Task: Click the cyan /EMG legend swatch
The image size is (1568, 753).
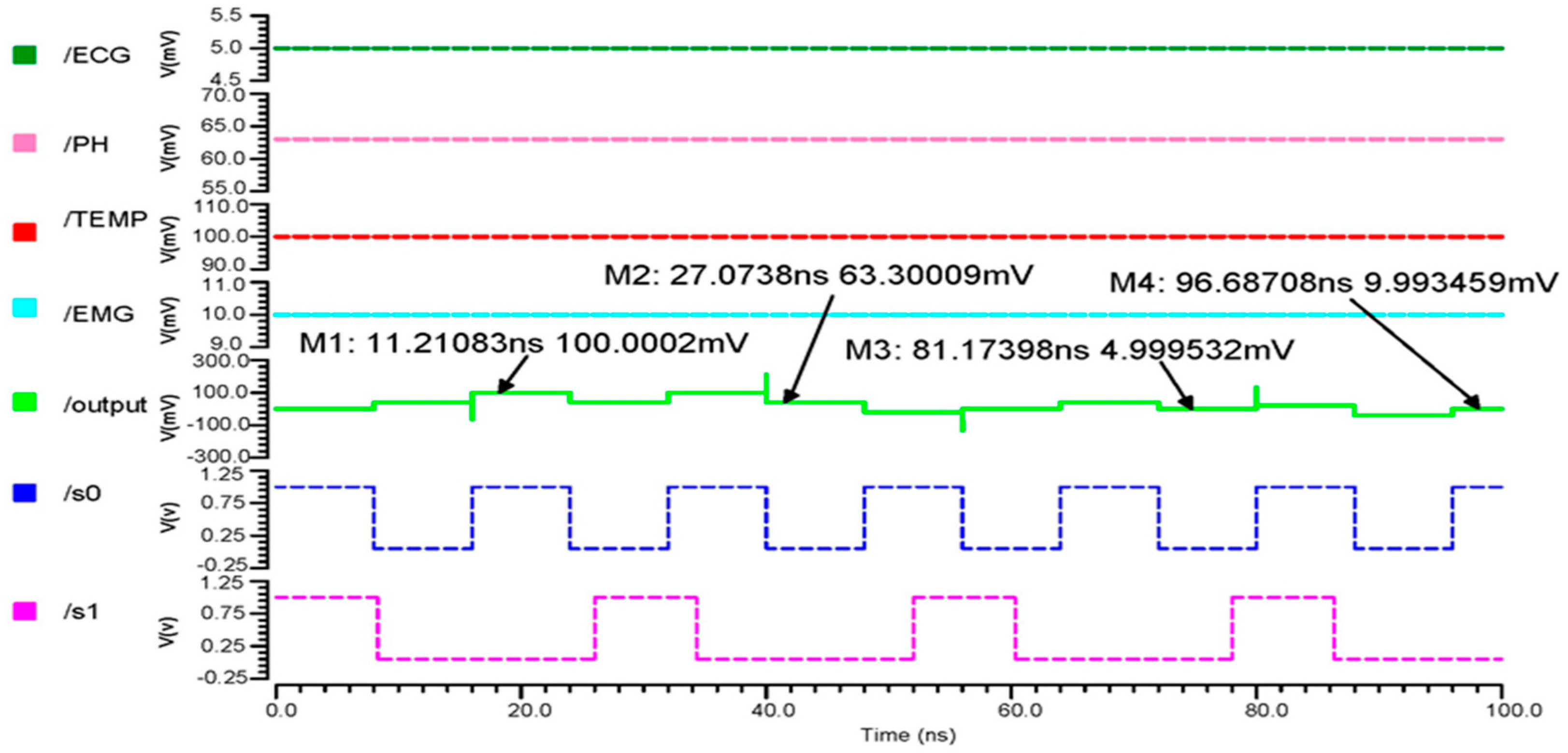Action: [x=24, y=308]
